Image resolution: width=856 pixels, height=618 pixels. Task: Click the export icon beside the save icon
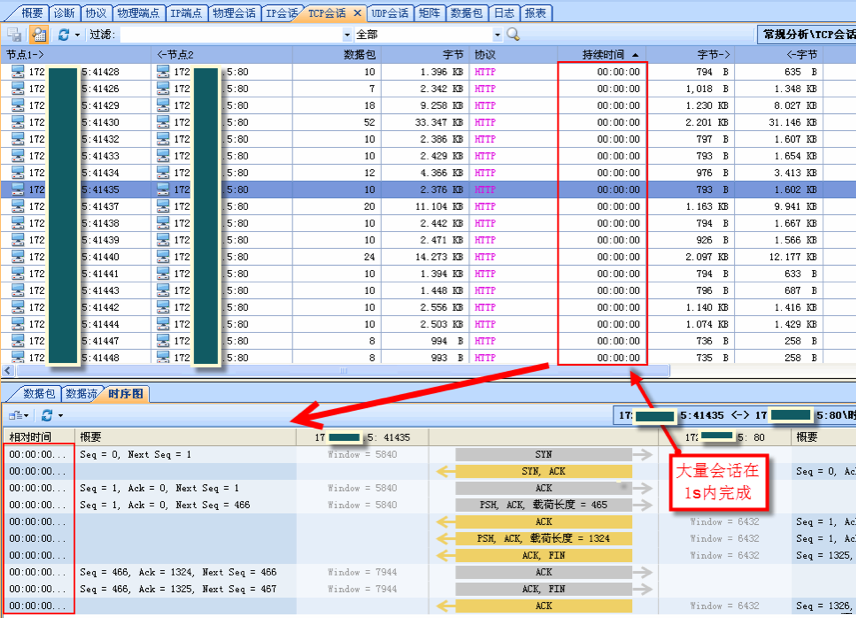point(36,35)
